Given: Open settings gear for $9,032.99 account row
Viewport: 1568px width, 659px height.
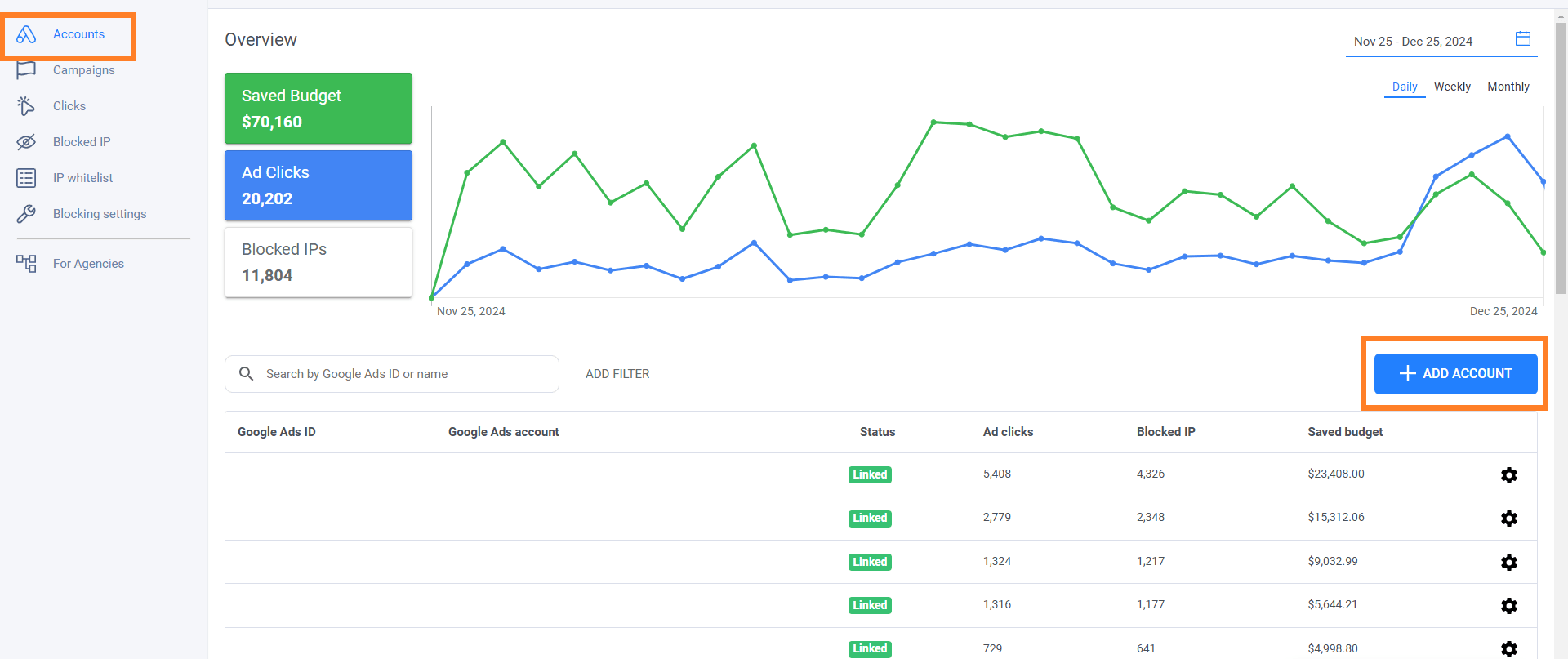Looking at the screenshot, I should (x=1508, y=563).
